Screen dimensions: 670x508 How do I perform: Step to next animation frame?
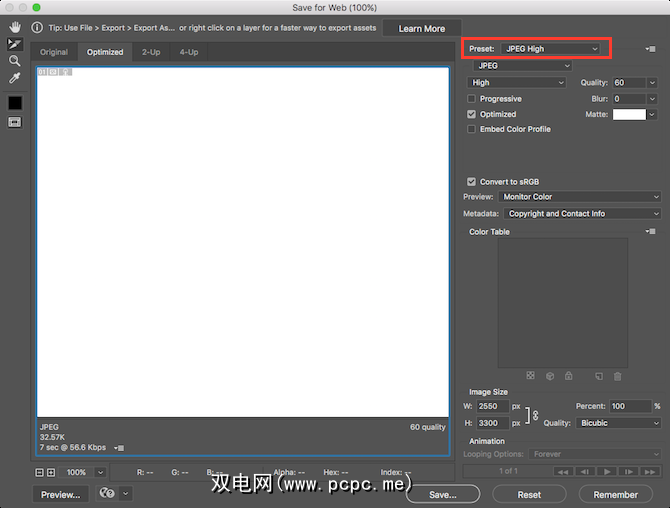tap(629, 472)
